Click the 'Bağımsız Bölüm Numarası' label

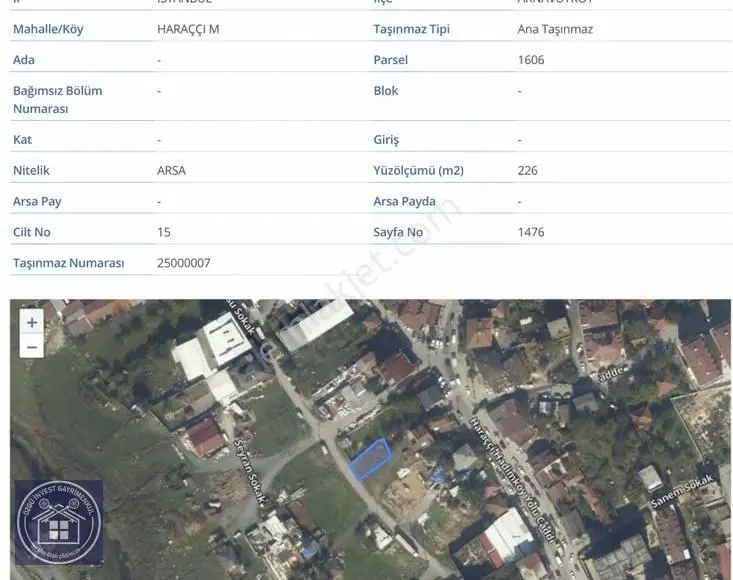[x=57, y=100]
